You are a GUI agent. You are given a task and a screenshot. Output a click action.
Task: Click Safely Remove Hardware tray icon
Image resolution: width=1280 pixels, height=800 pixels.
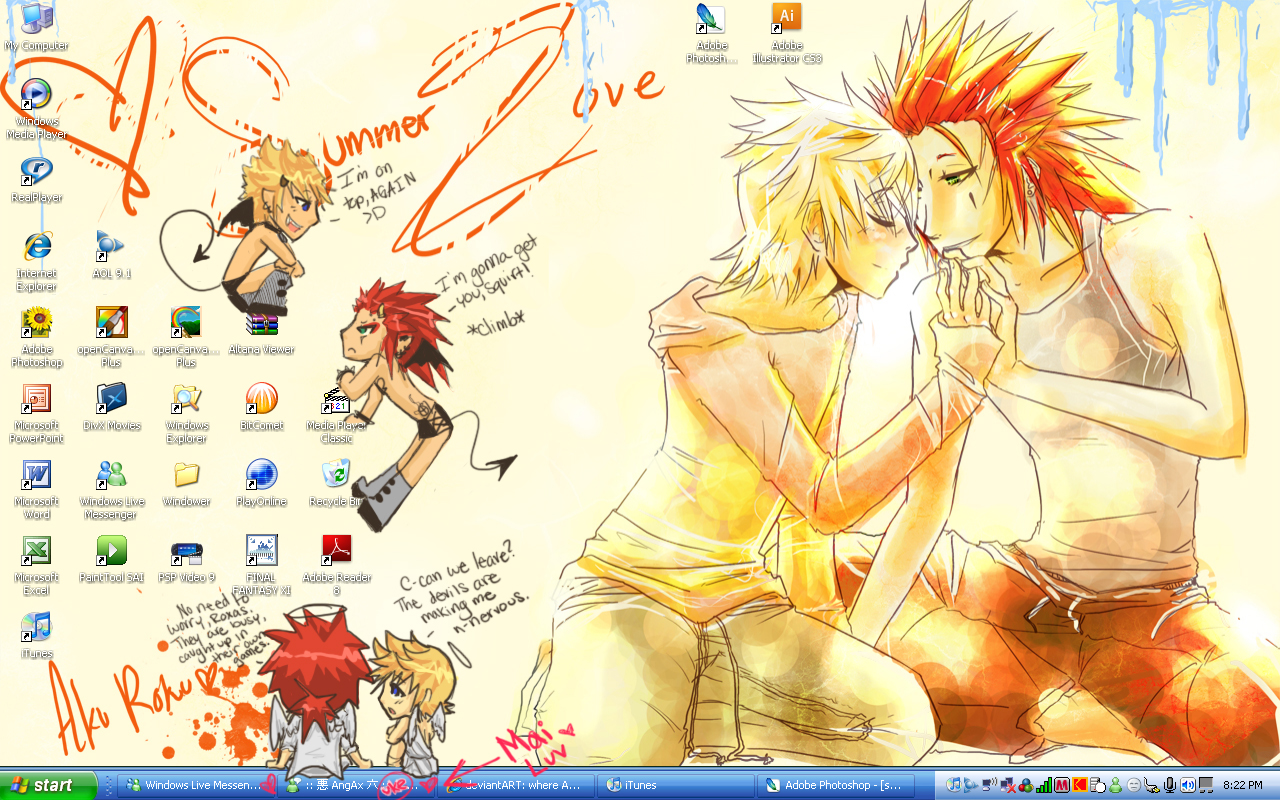coord(1152,785)
